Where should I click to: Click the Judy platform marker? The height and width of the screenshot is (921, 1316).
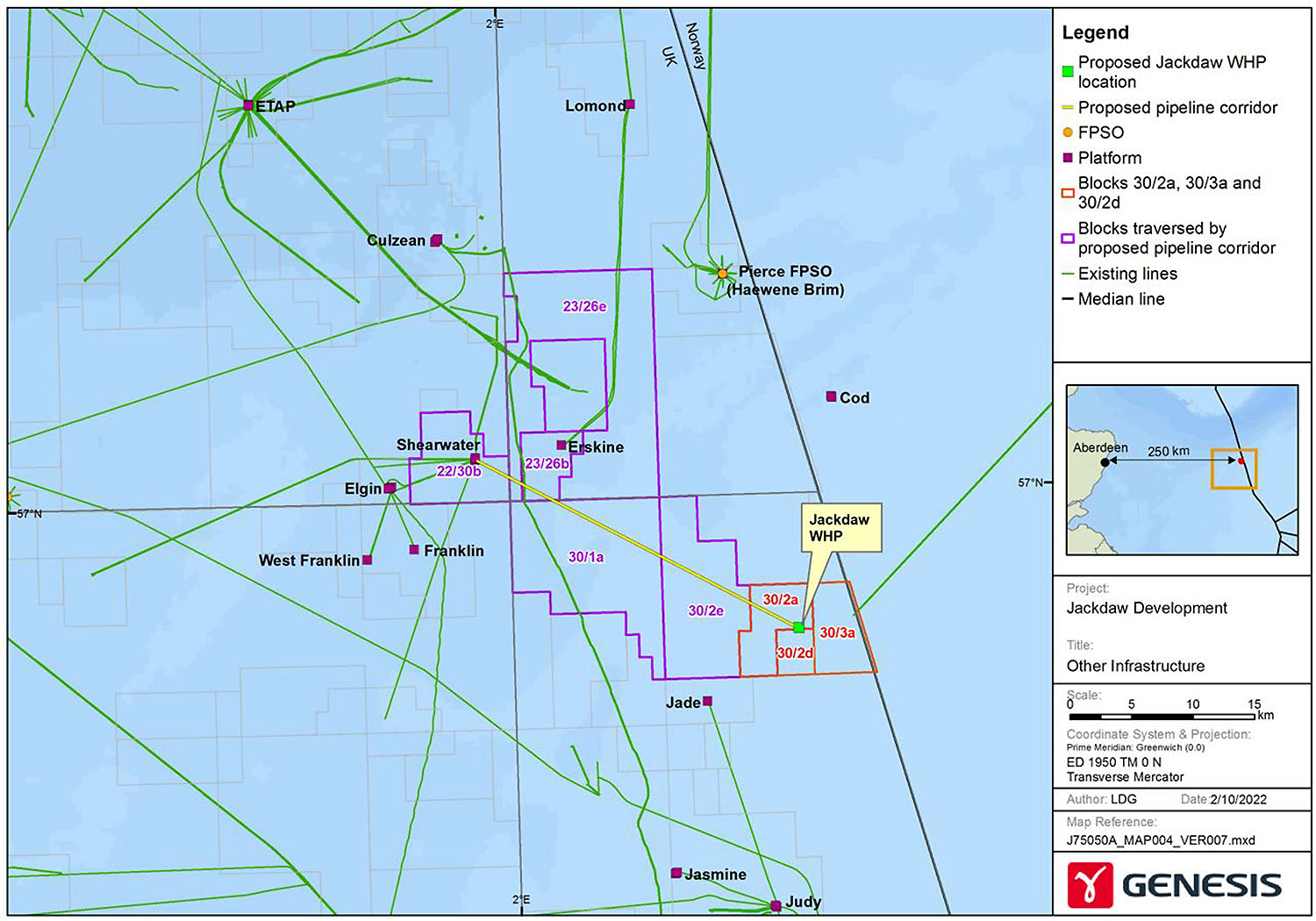776,905
